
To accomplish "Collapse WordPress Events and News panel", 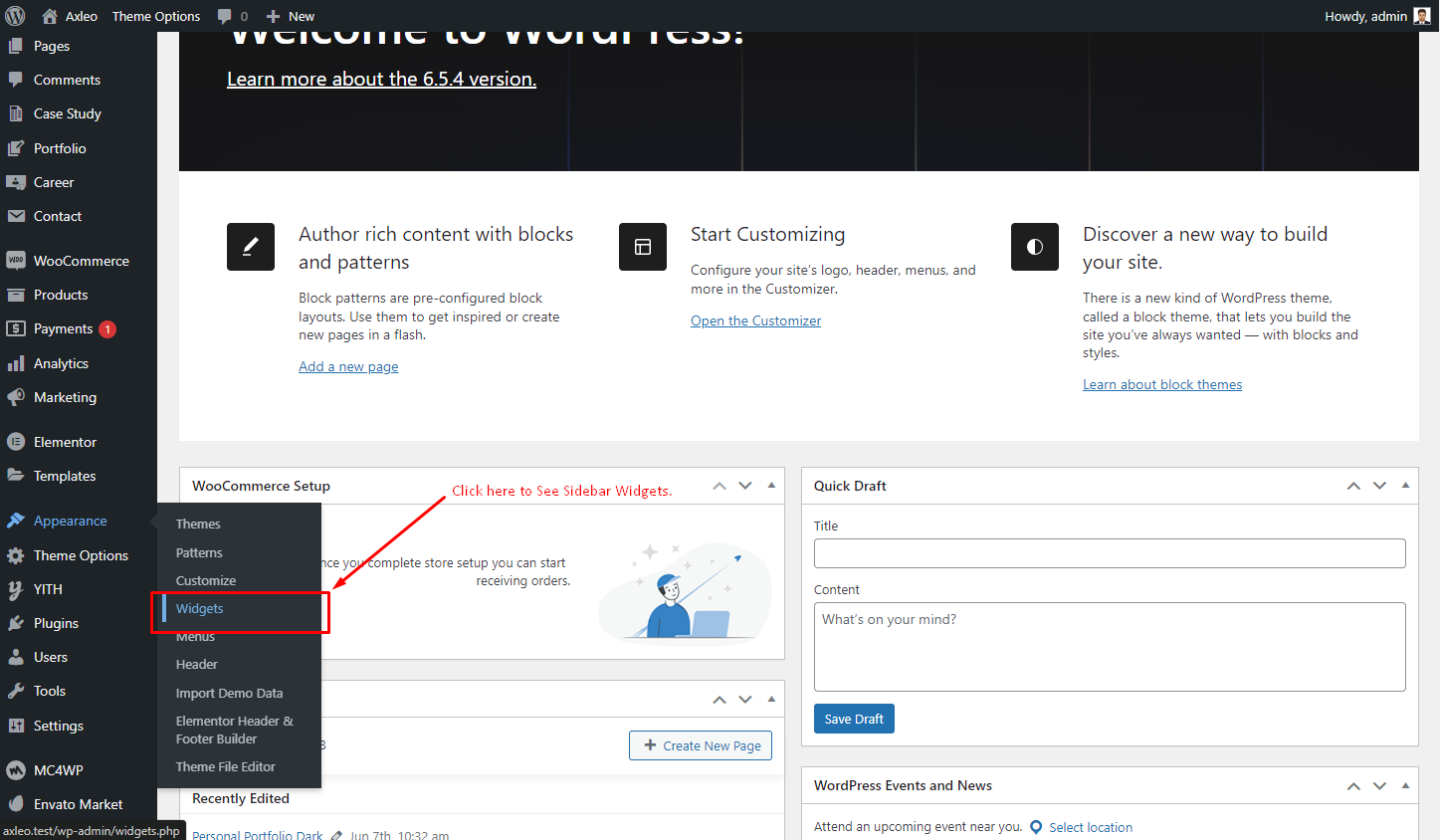I will coord(1405,785).
